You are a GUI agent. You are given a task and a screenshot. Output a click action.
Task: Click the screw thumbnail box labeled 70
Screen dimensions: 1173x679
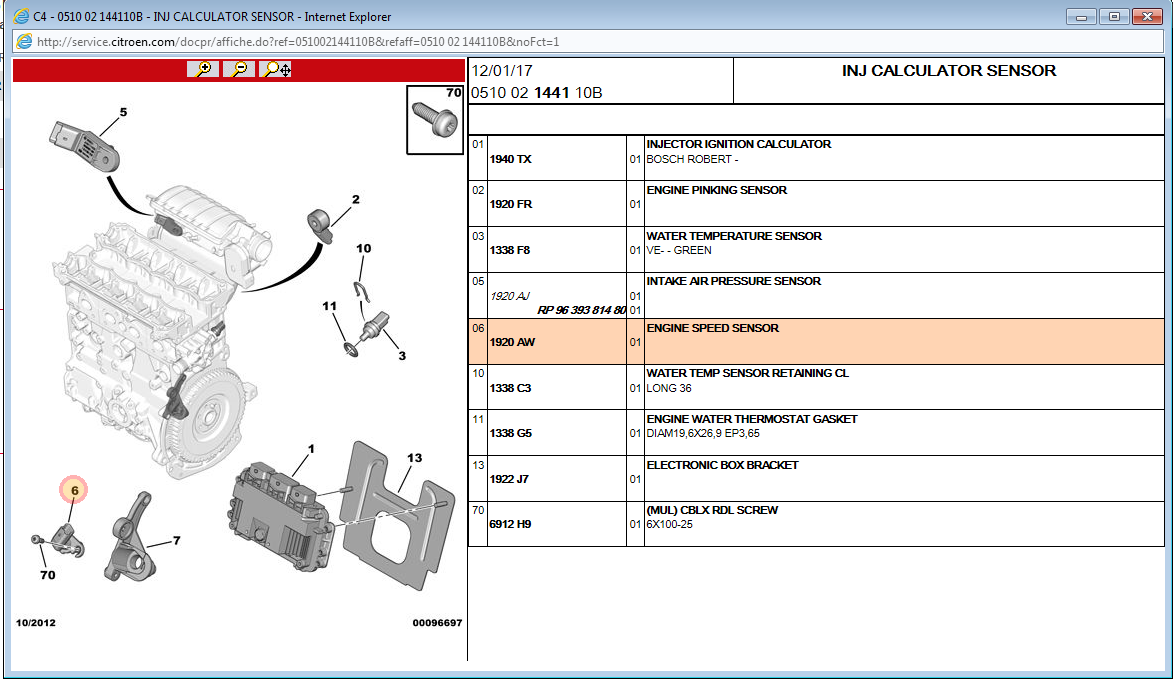(x=435, y=120)
